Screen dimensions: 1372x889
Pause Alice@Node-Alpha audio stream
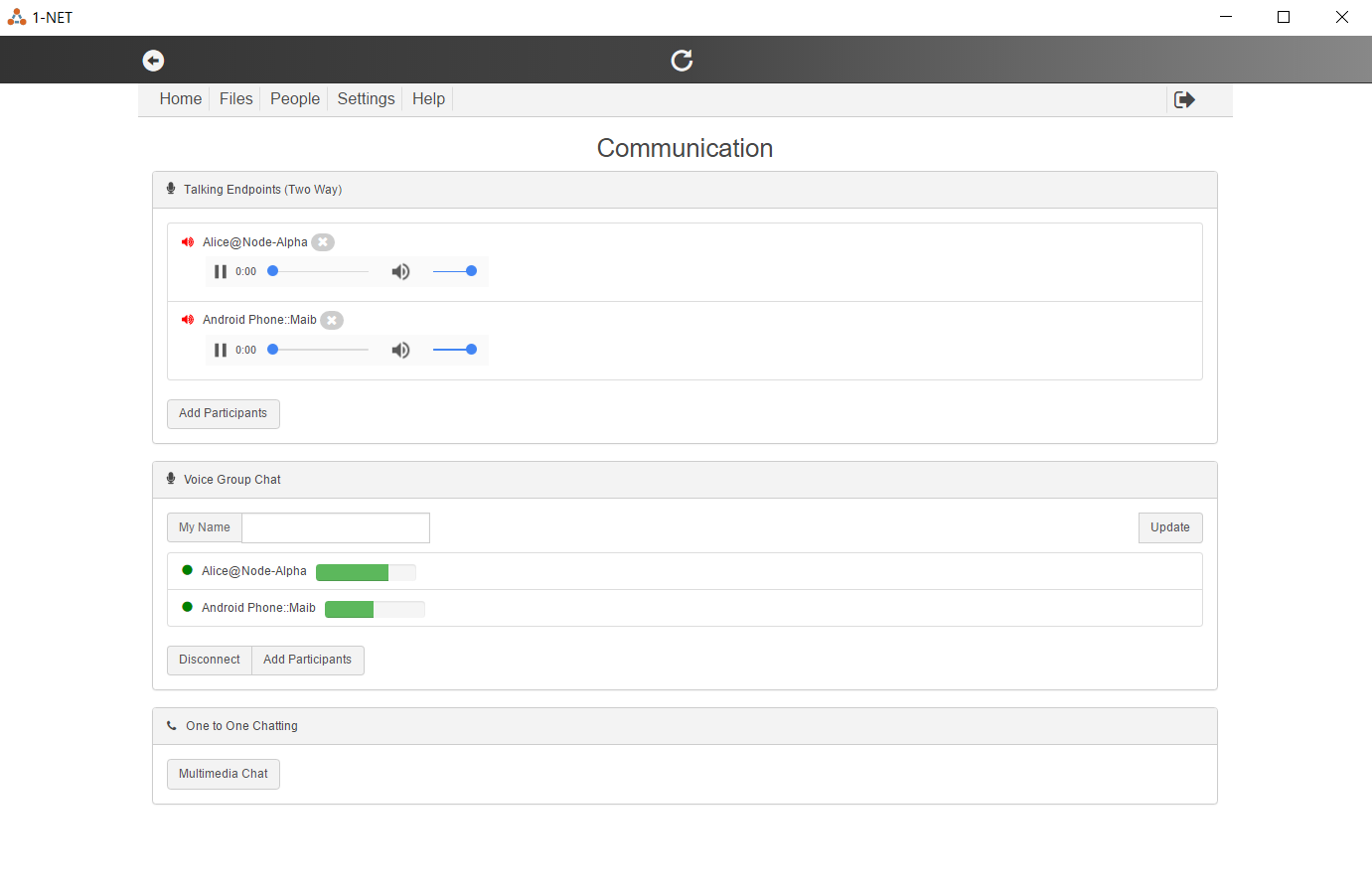tap(221, 271)
